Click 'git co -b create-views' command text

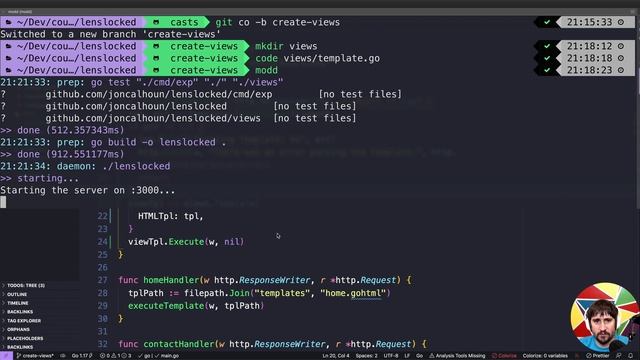278,22
